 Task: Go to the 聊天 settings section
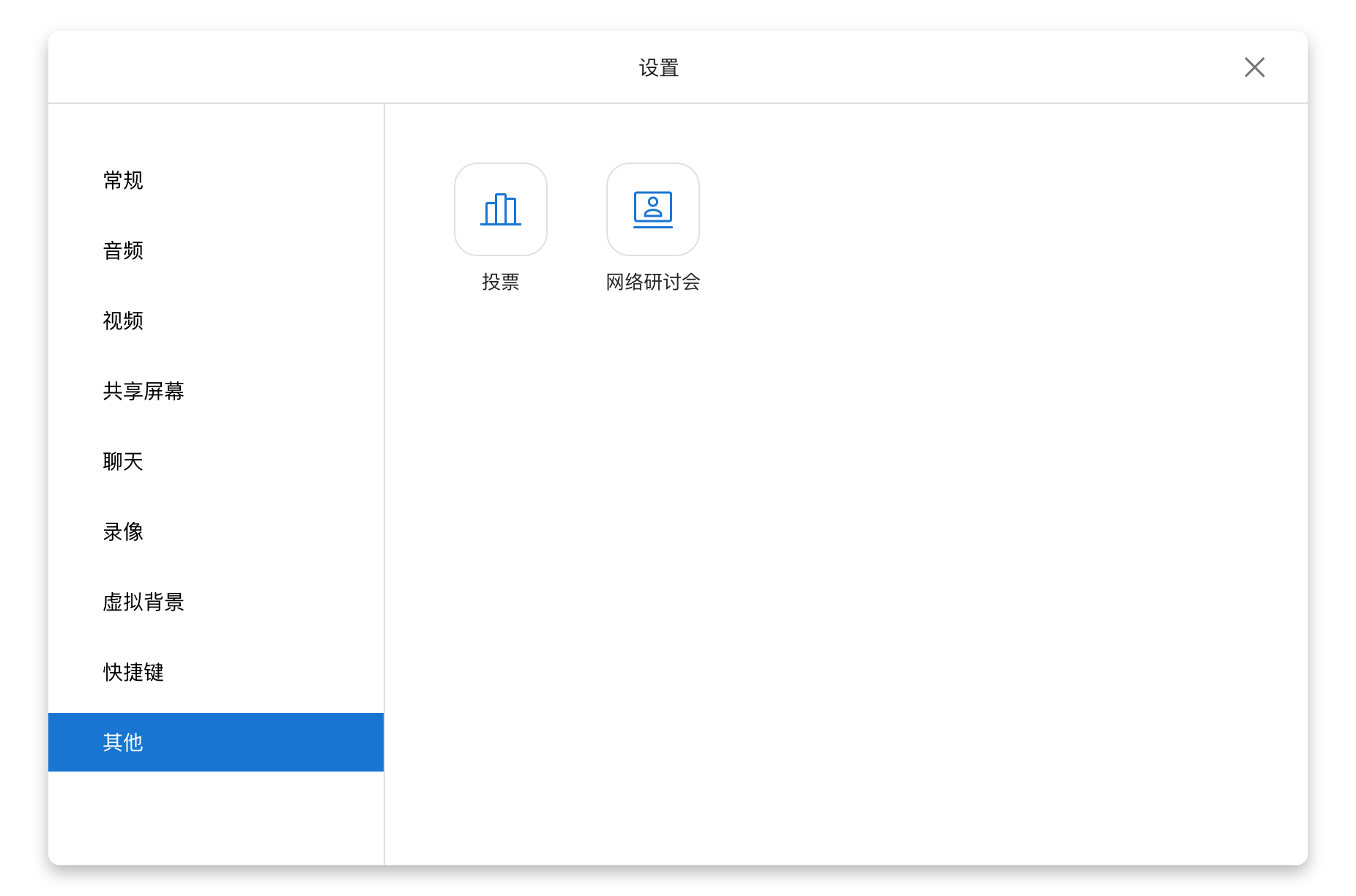[x=216, y=461]
